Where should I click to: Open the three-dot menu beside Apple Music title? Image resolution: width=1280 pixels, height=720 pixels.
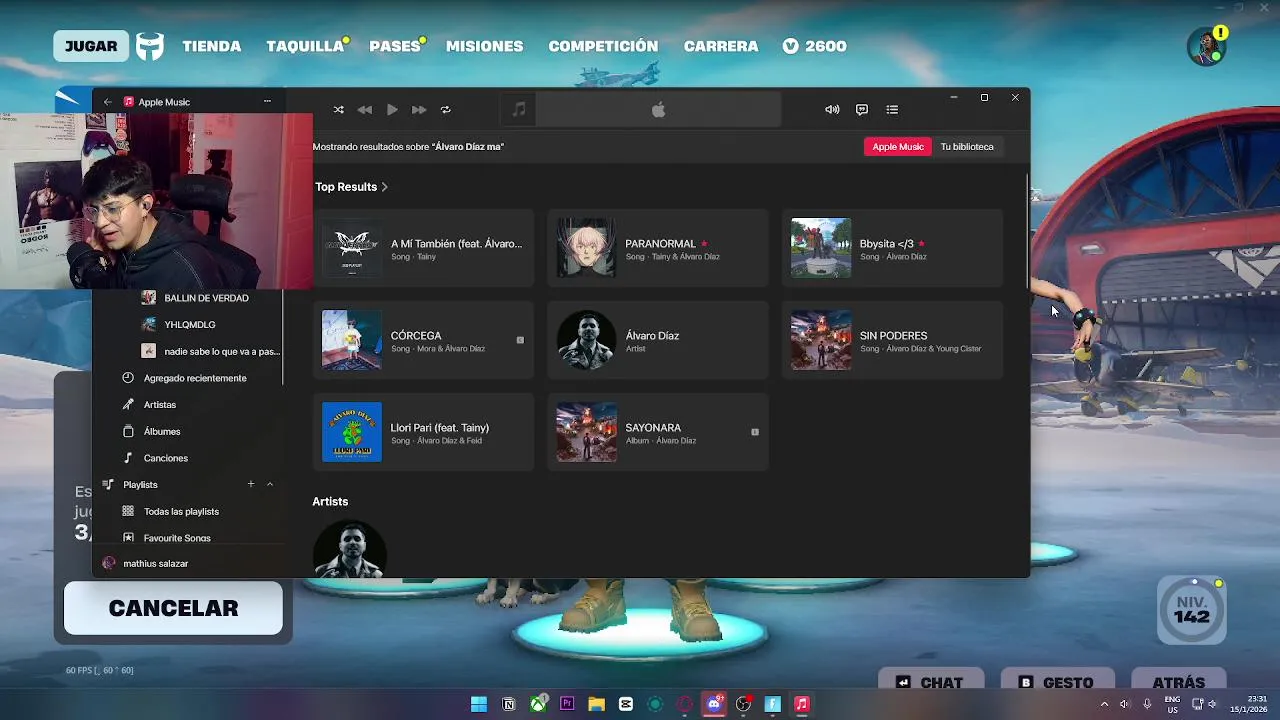pos(267,101)
